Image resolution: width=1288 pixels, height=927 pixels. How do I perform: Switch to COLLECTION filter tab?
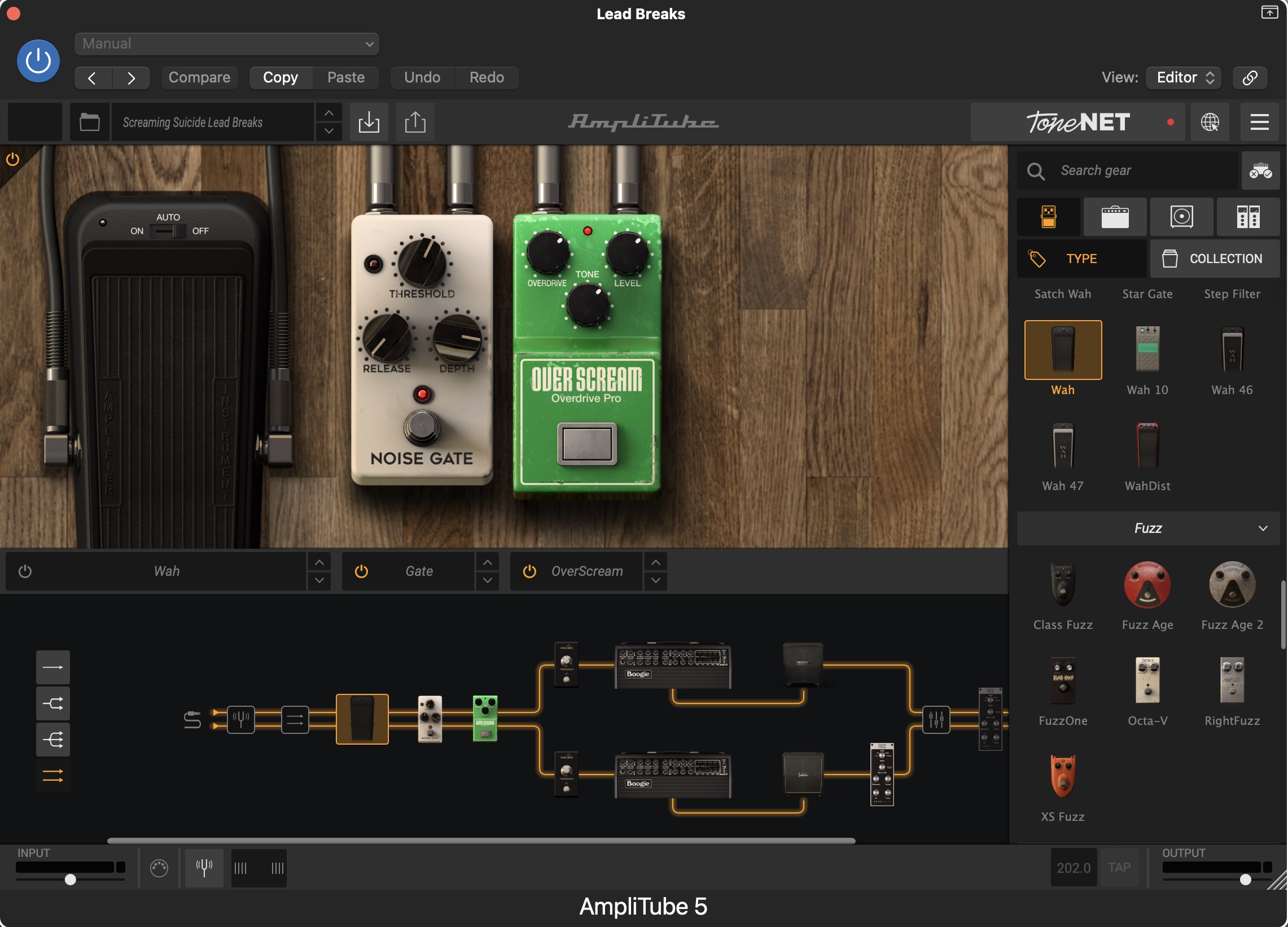coord(1215,259)
